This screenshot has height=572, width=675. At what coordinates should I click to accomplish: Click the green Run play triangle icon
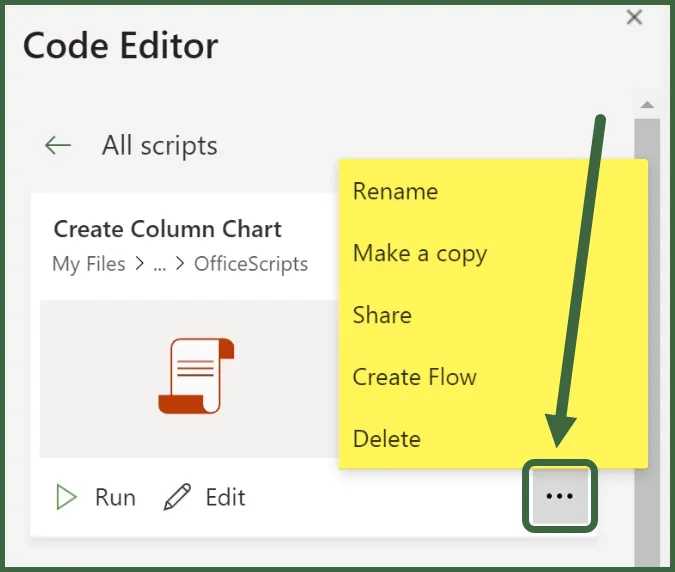point(66,497)
